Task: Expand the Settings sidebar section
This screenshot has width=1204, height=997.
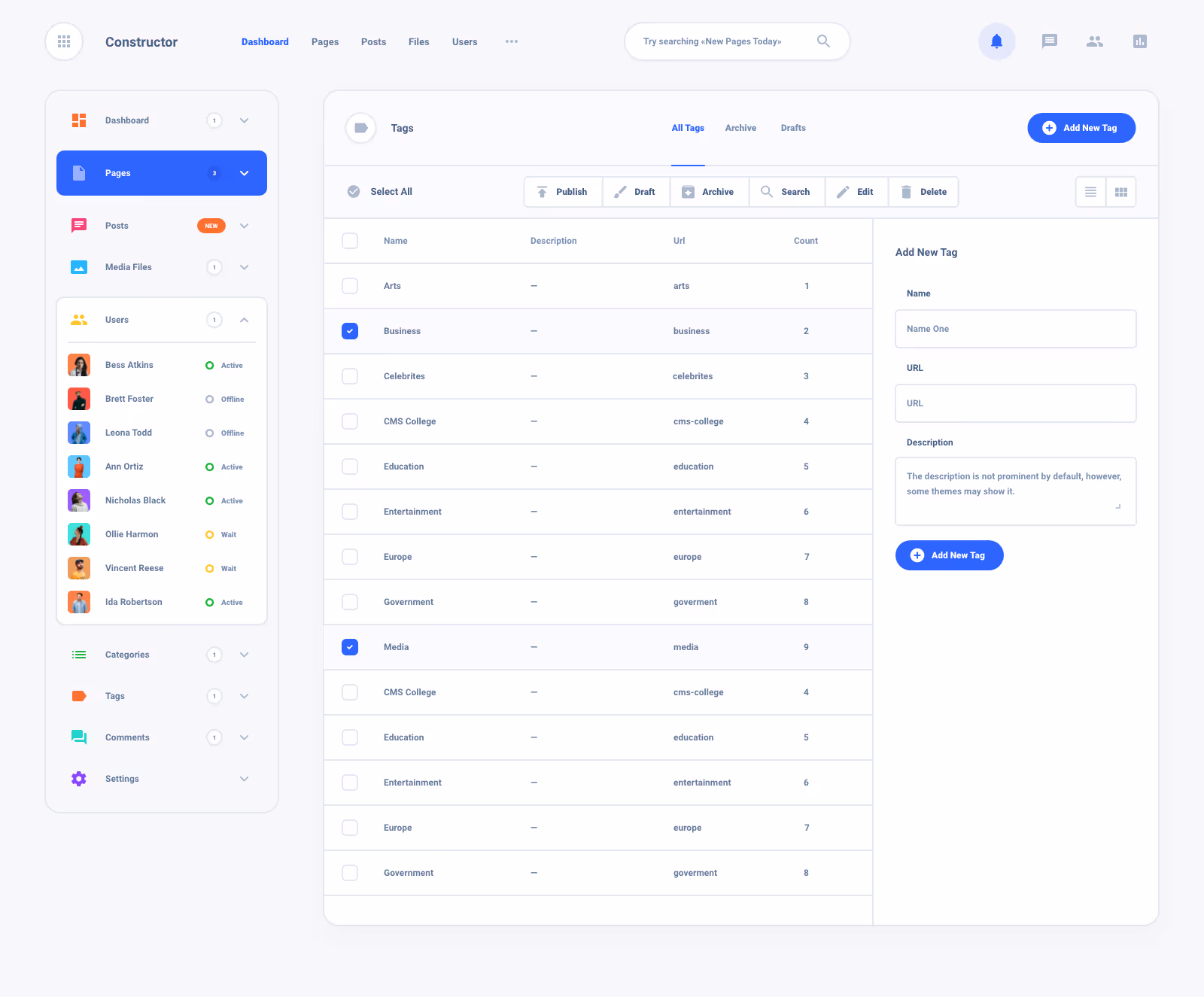Action: (x=244, y=779)
